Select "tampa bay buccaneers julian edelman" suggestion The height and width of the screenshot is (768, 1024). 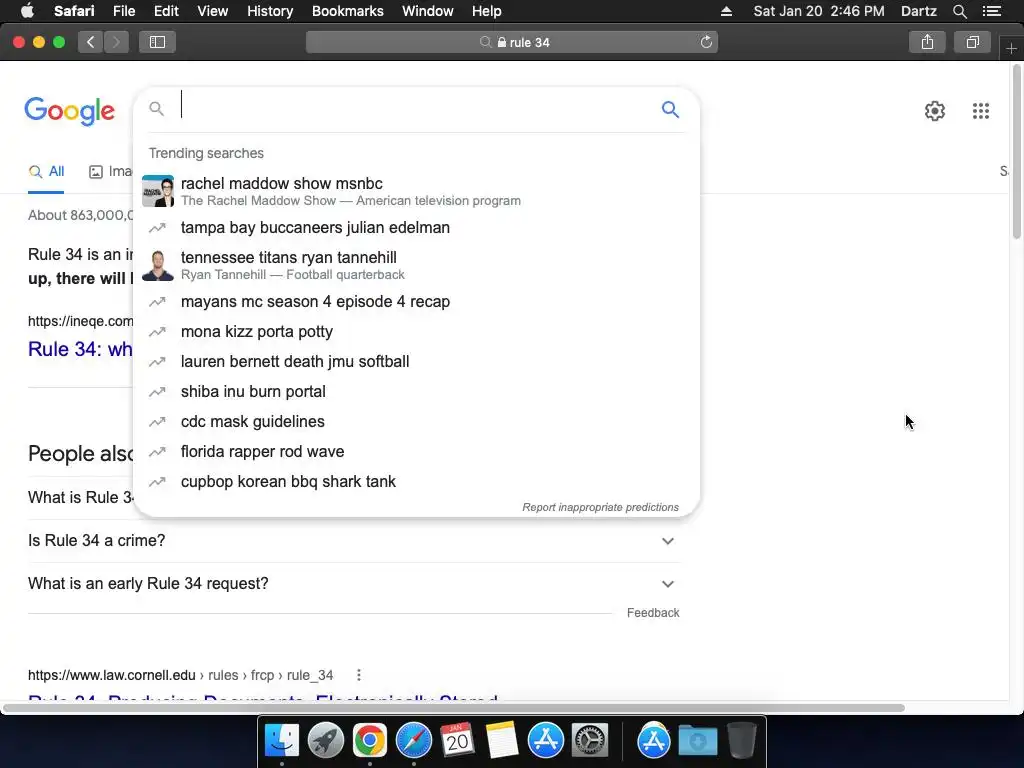pyautogui.click(x=416, y=228)
